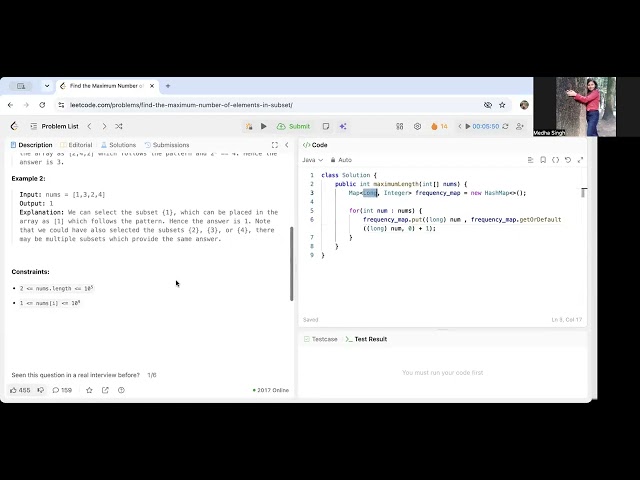640x480 pixels.
Task: Toggle the Auto lock setting
Action: (x=341, y=160)
